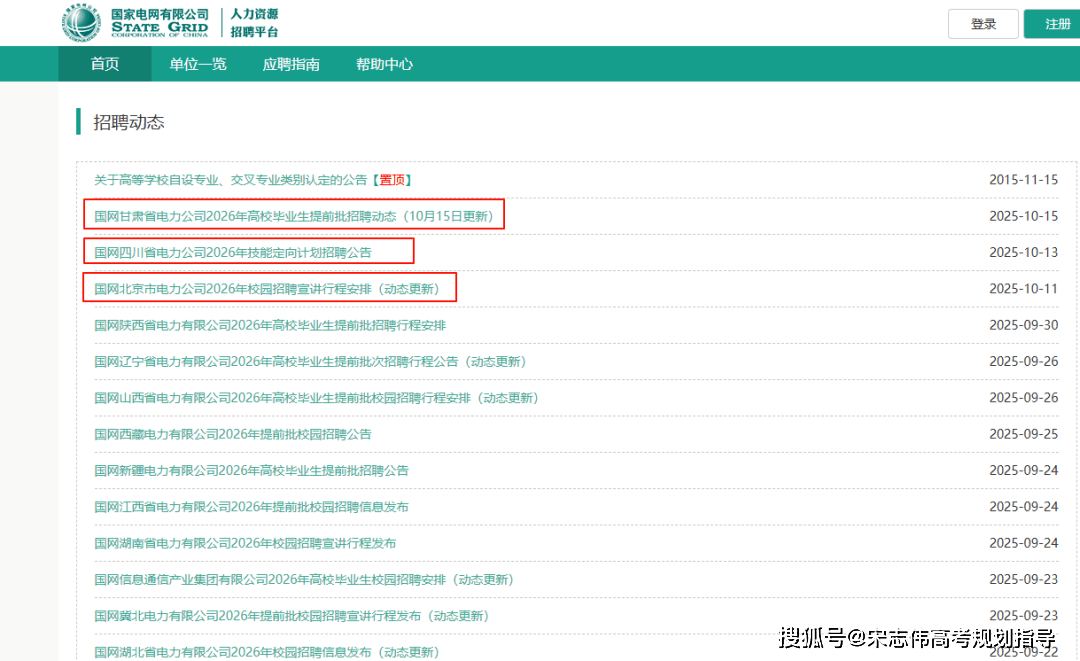1080x661 pixels.
Task: Open the 首页 home tab
Action: pyautogui.click(x=104, y=64)
